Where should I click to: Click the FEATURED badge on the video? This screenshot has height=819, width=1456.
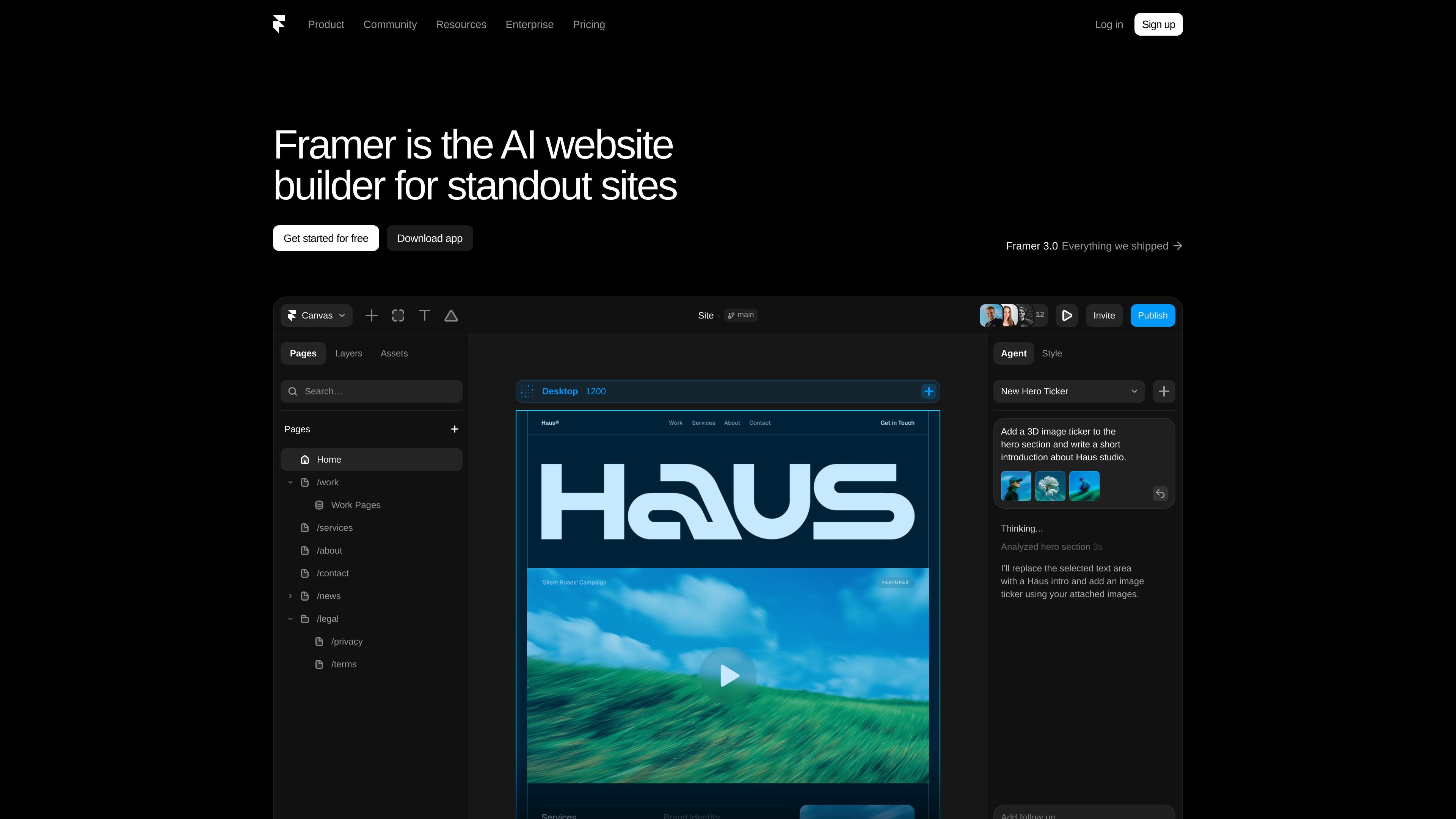coord(895,582)
